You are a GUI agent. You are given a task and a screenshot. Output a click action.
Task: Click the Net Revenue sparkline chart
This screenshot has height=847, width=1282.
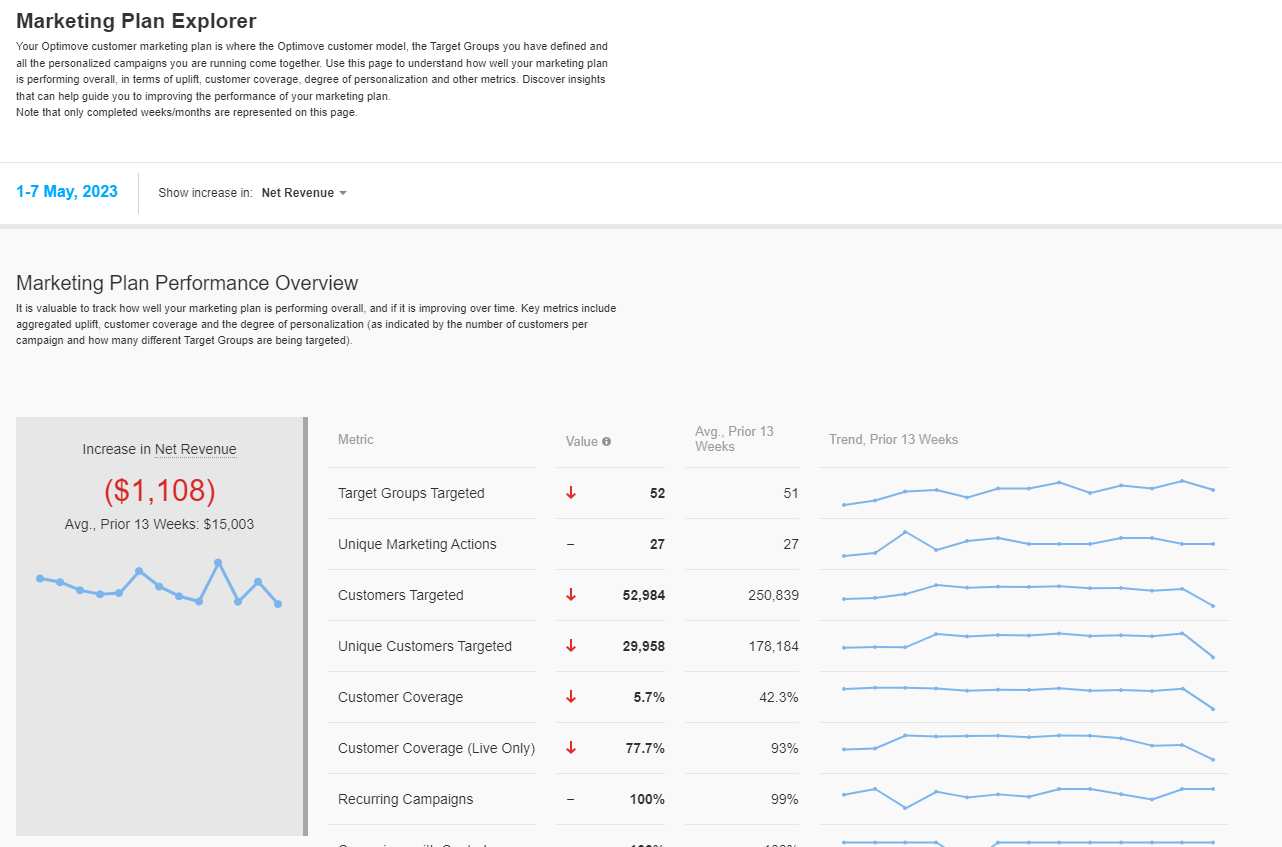point(159,584)
